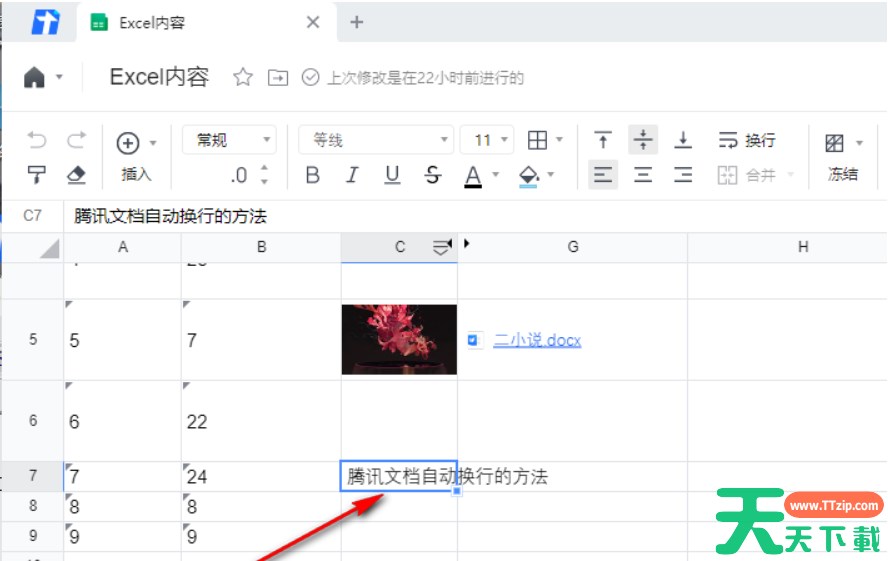
Task: Align cell content to bottom
Action: point(683,140)
